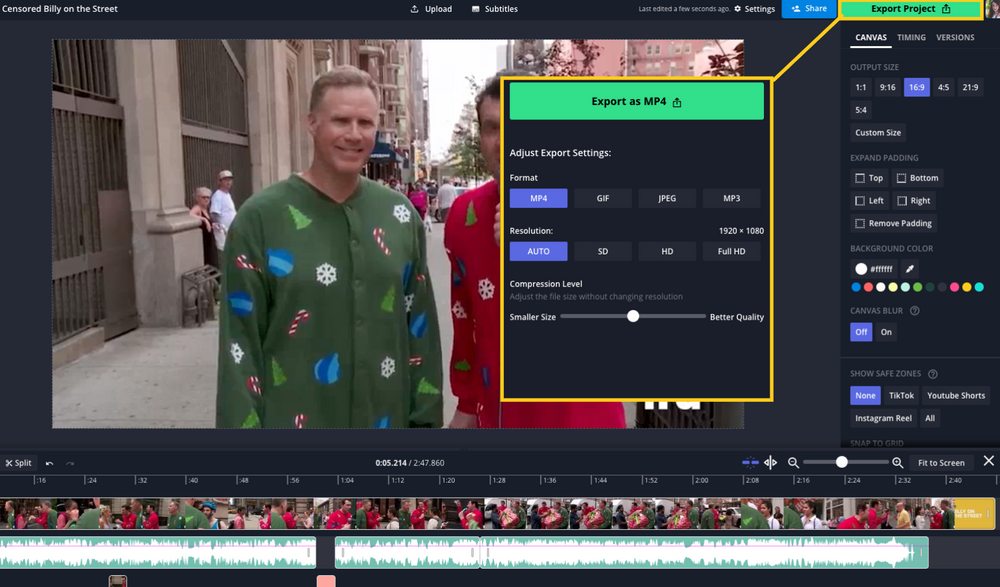Toggle magnetic snapping in the timeline toolbar

point(750,462)
